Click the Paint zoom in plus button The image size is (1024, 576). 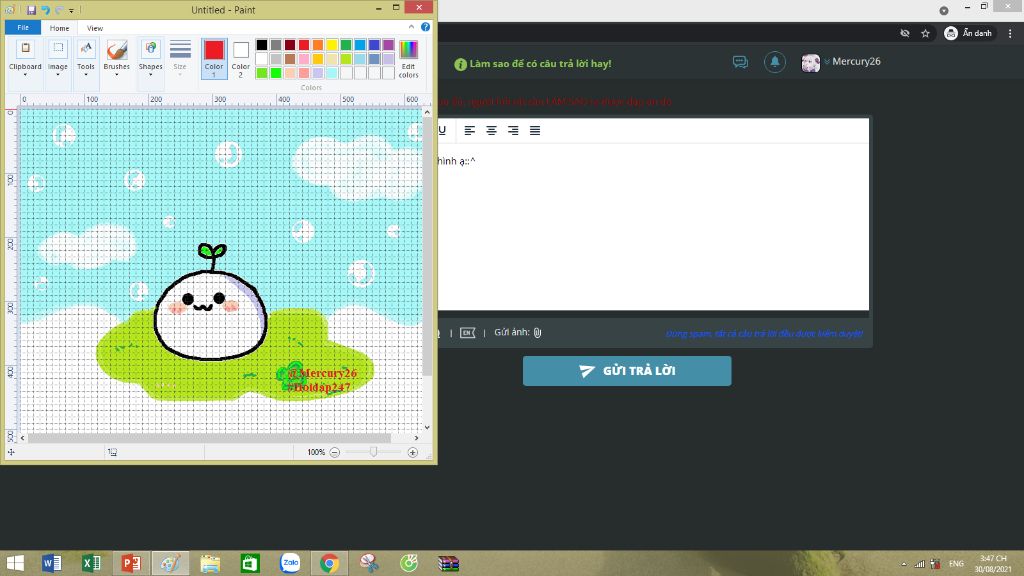pyautogui.click(x=413, y=452)
